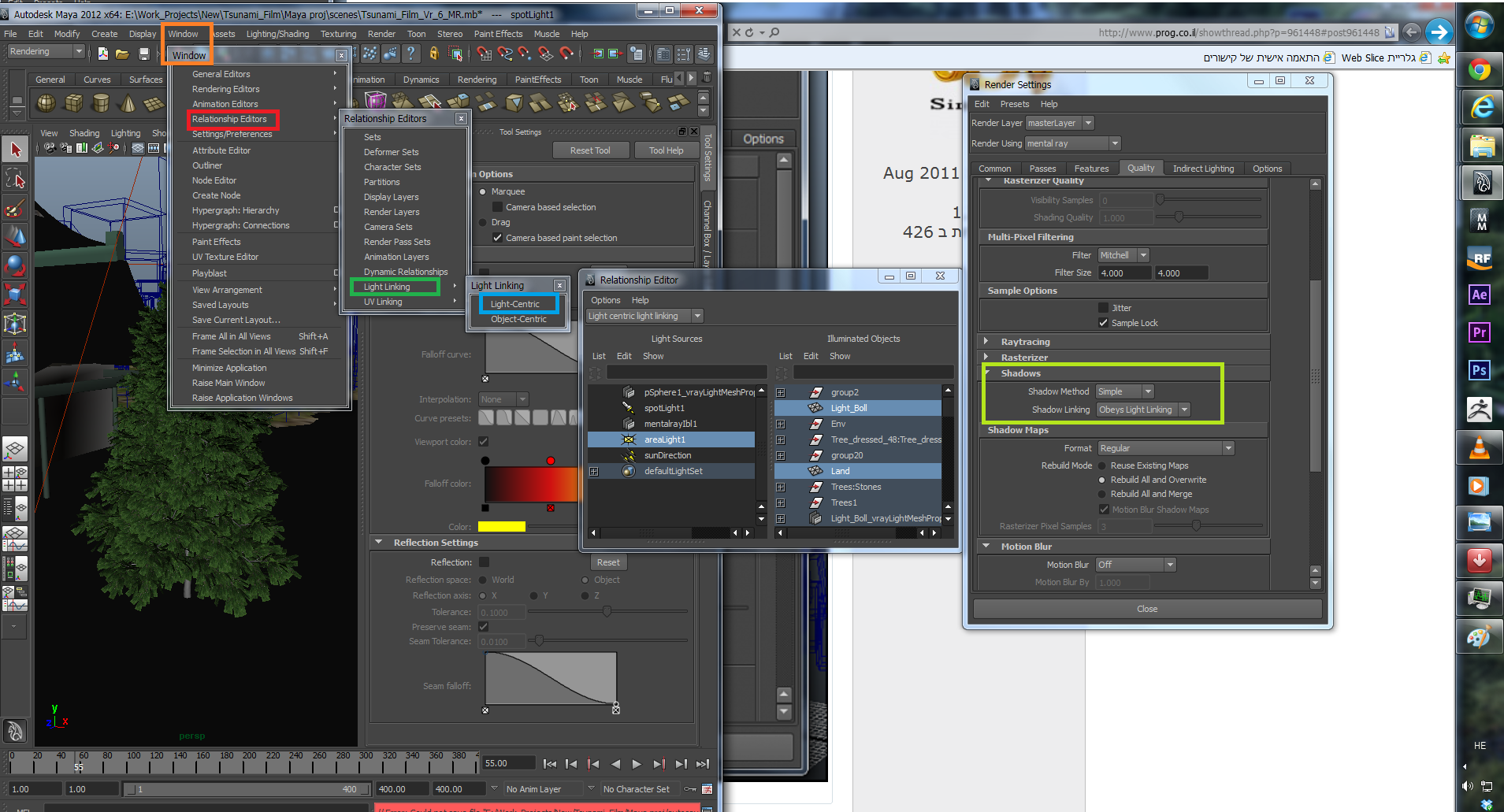Launch Google Chrome from the taskbar
This screenshot has width=1504, height=812.
point(1479,70)
